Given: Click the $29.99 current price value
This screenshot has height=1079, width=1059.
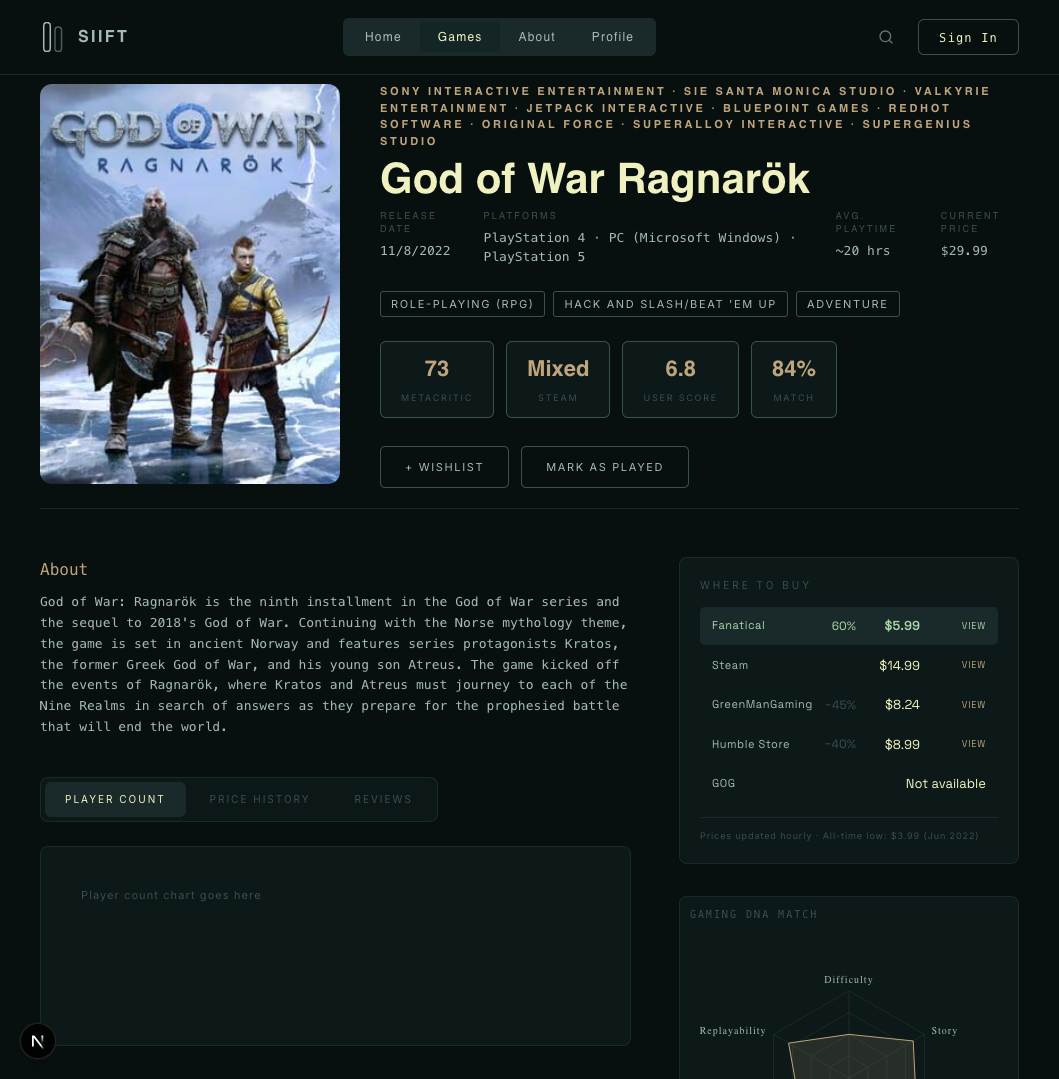Looking at the screenshot, I should tap(964, 250).
